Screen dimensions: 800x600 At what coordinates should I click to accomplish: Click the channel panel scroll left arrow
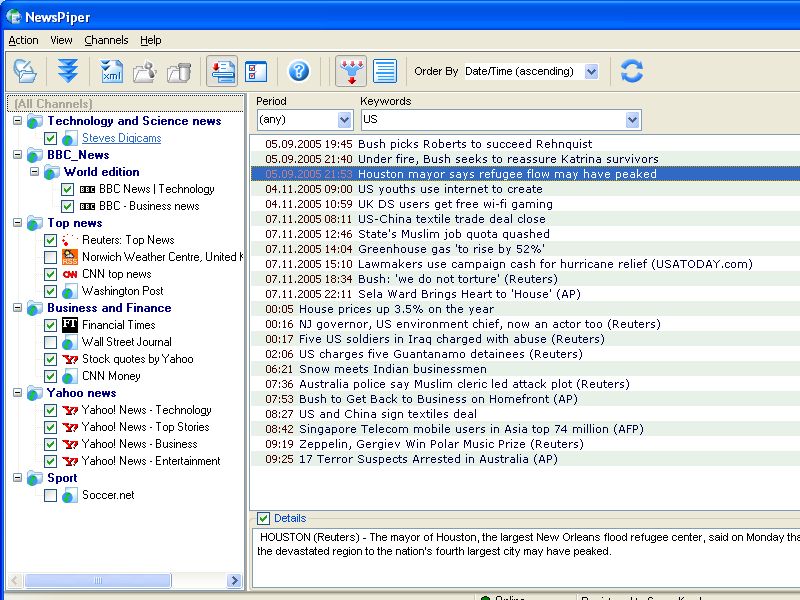click(x=14, y=580)
